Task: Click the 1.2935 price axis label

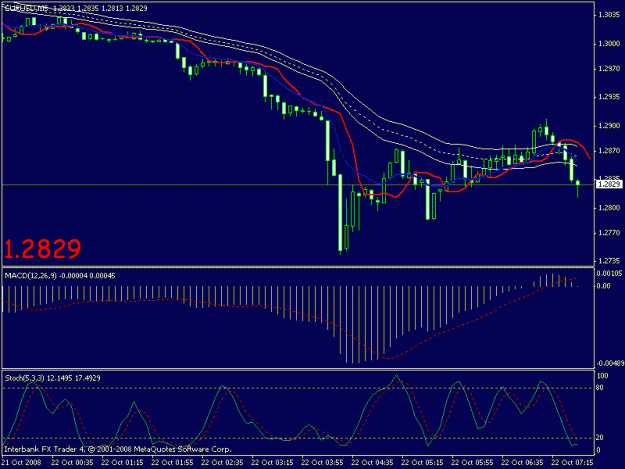Action: pos(609,97)
